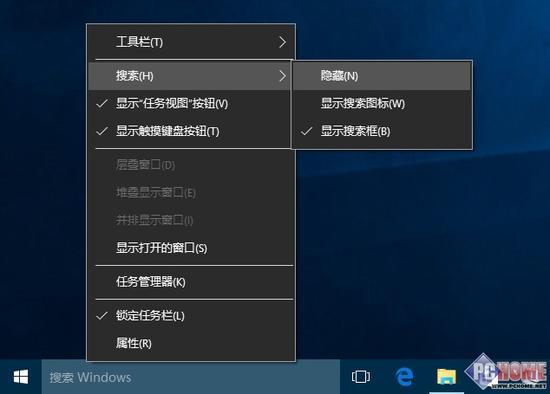Toggle 显示触摸键盘按钮(T) option

tap(189, 131)
